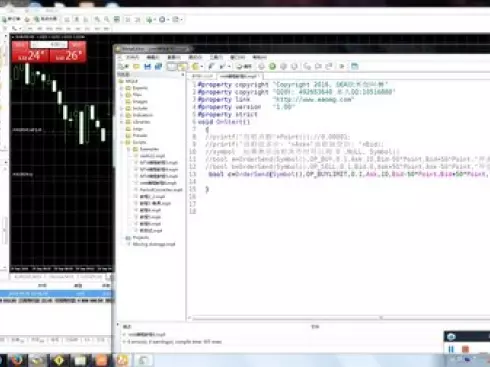Open the terminal icon at toolbar end
This screenshot has height=367, width=490.
355,66
